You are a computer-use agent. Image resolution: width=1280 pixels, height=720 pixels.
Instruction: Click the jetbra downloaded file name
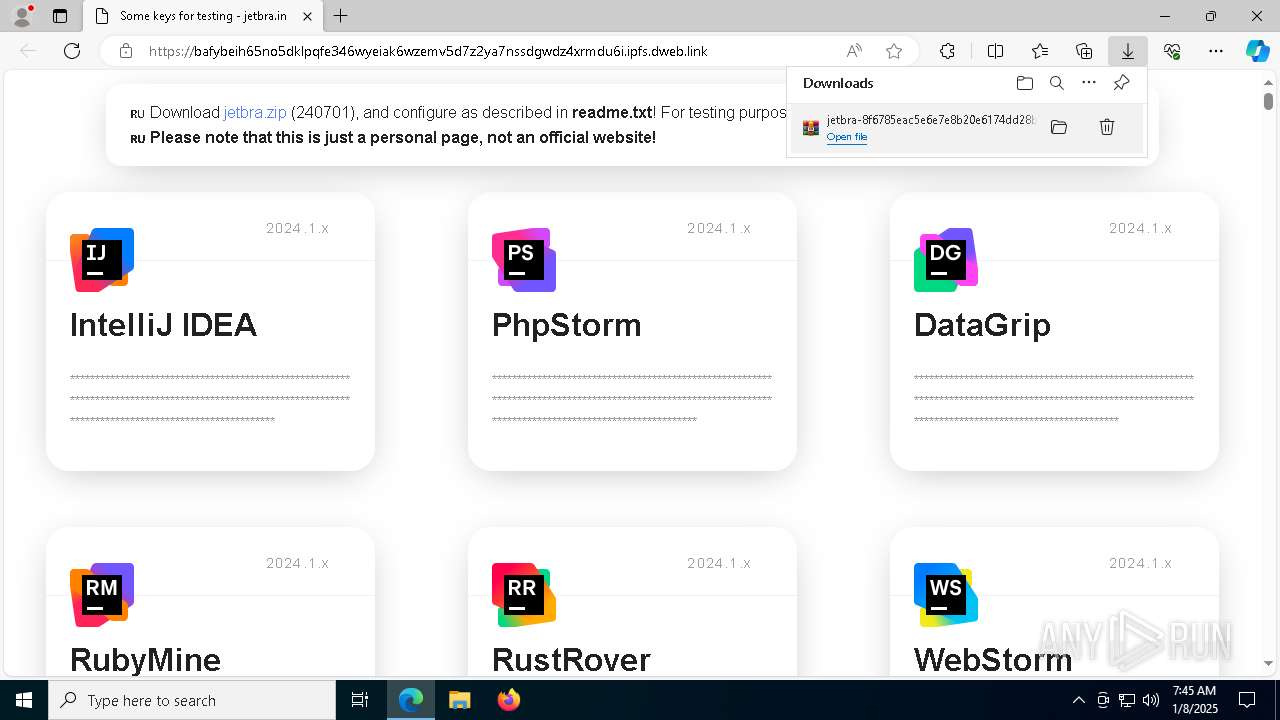[x=930, y=120]
